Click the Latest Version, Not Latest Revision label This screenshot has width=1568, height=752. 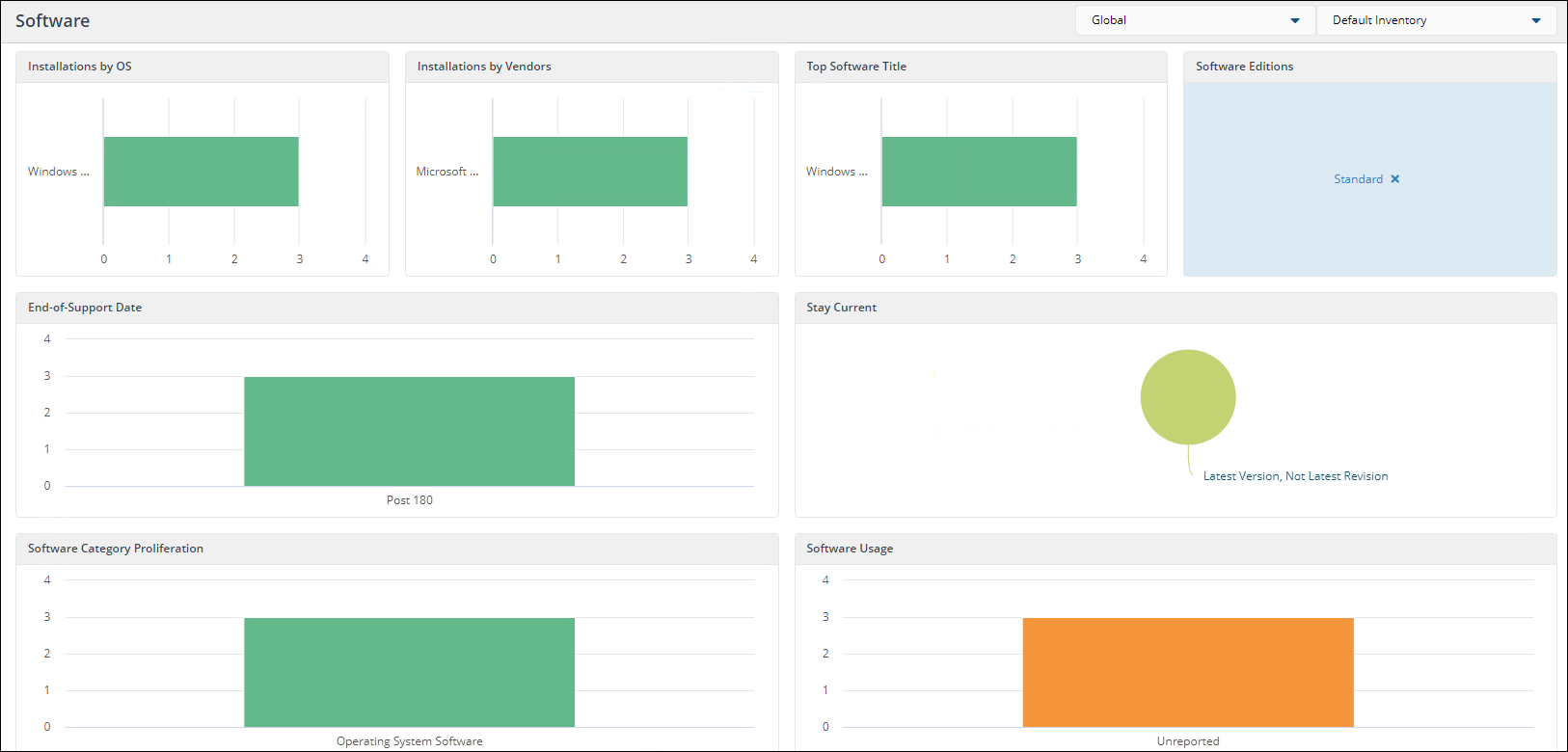click(x=1295, y=476)
